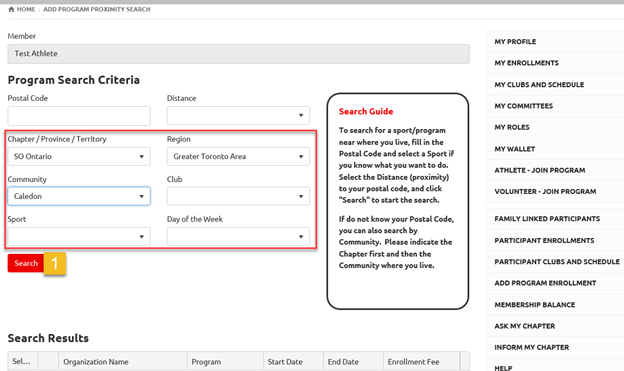Click the Member field showing Test Athlete
The height and width of the screenshot is (371, 624).
point(238,54)
